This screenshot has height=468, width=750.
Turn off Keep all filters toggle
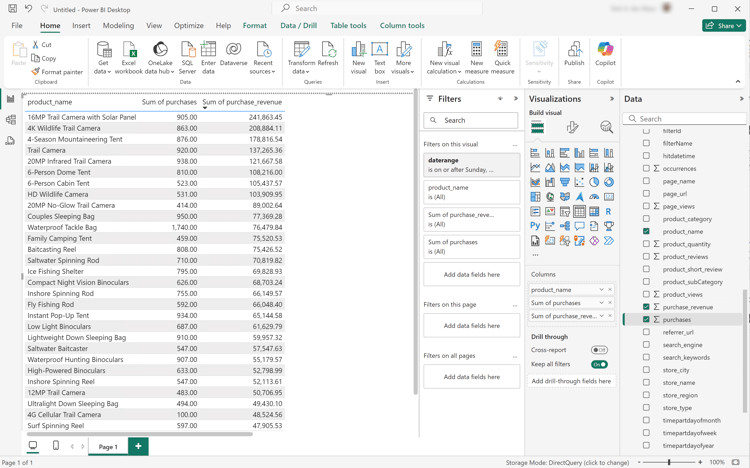(x=599, y=364)
